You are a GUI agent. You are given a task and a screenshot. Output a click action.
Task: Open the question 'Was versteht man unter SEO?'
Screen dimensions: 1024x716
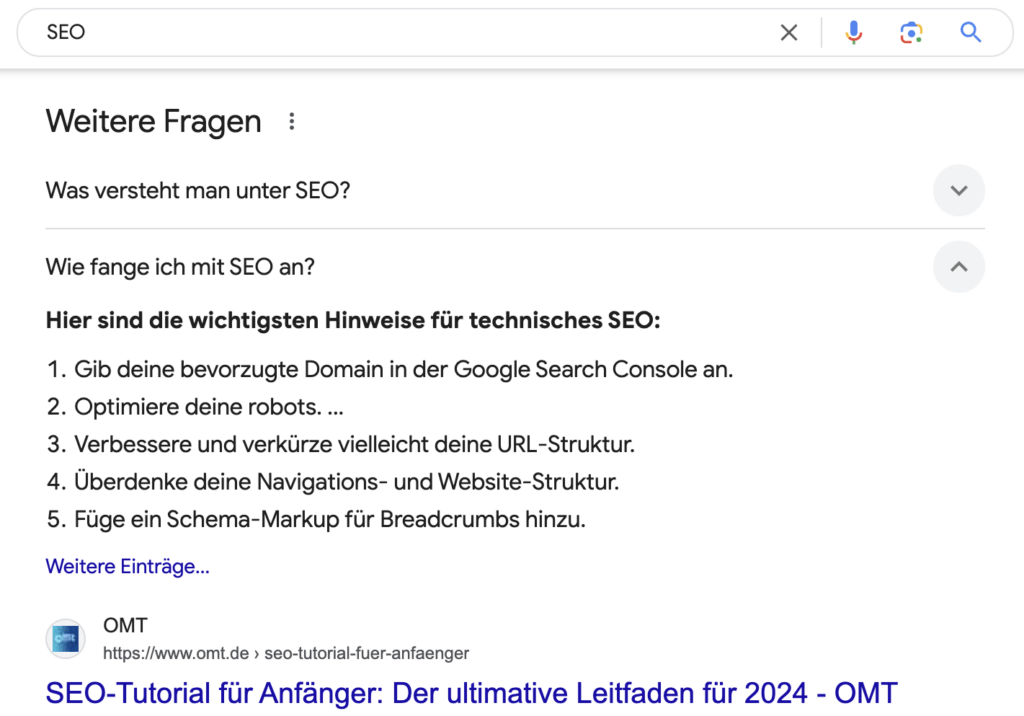coord(198,191)
